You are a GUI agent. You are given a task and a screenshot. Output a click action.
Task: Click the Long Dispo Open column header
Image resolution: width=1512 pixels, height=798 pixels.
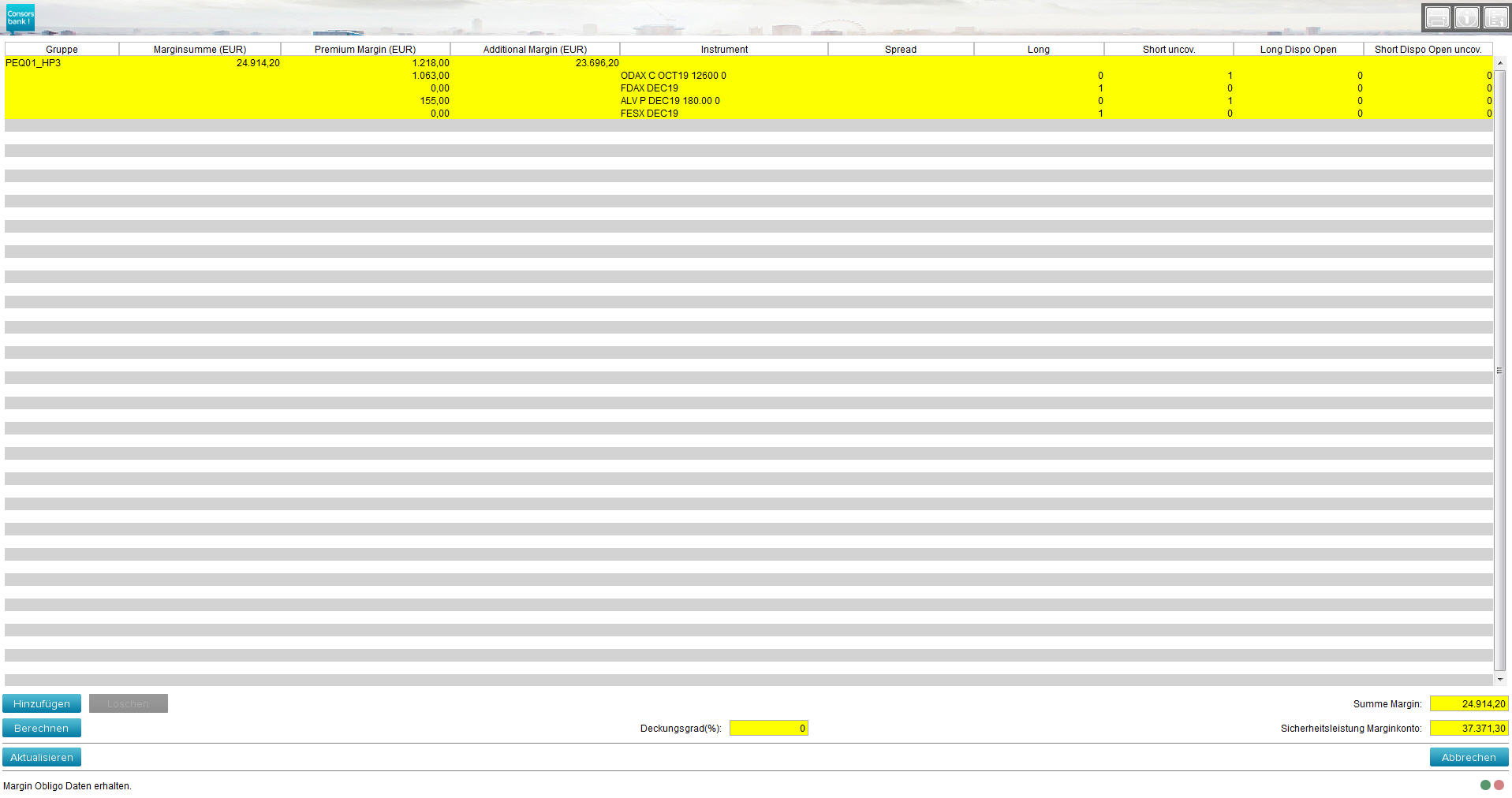tap(1298, 49)
